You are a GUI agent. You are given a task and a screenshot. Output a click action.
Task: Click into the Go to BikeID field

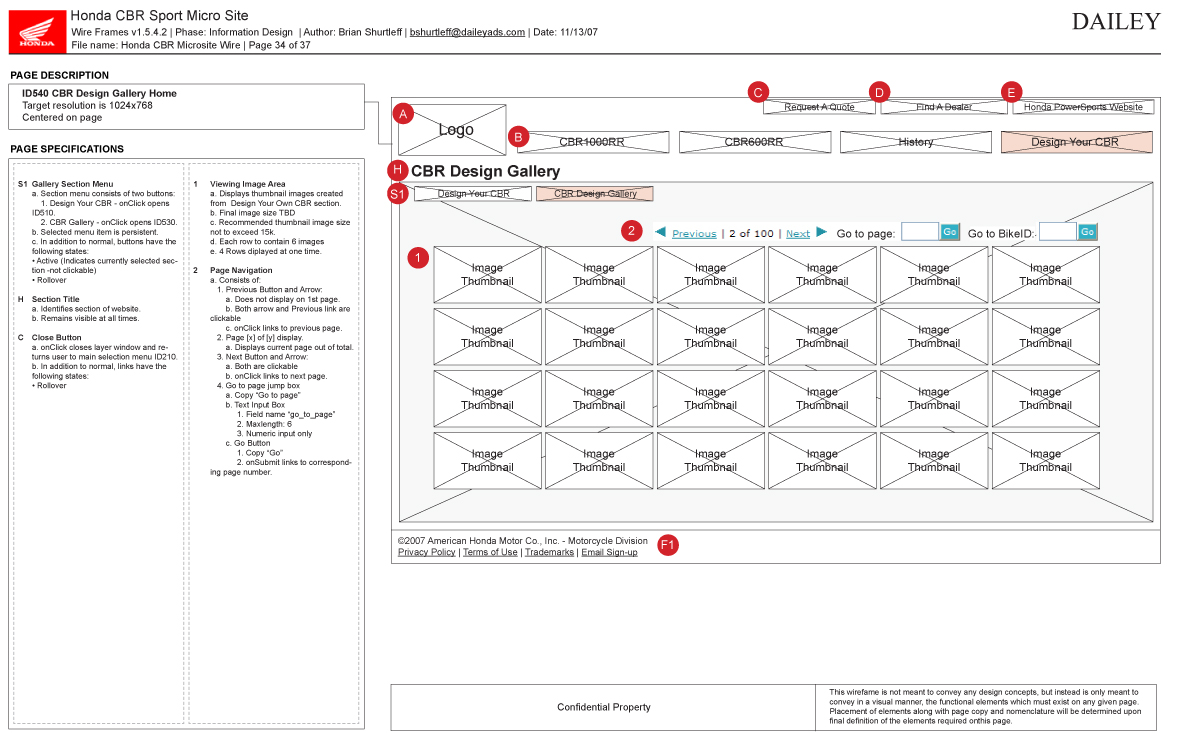[x=1057, y=232]
